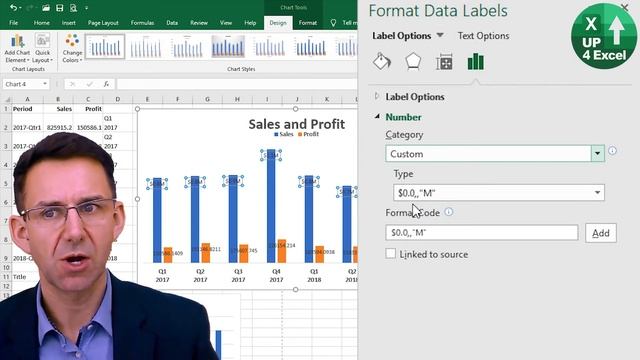The width and height of the screenshot is (640, 360).
Task: Select the Label Options bar chart icon
Action: click(476, 62)
